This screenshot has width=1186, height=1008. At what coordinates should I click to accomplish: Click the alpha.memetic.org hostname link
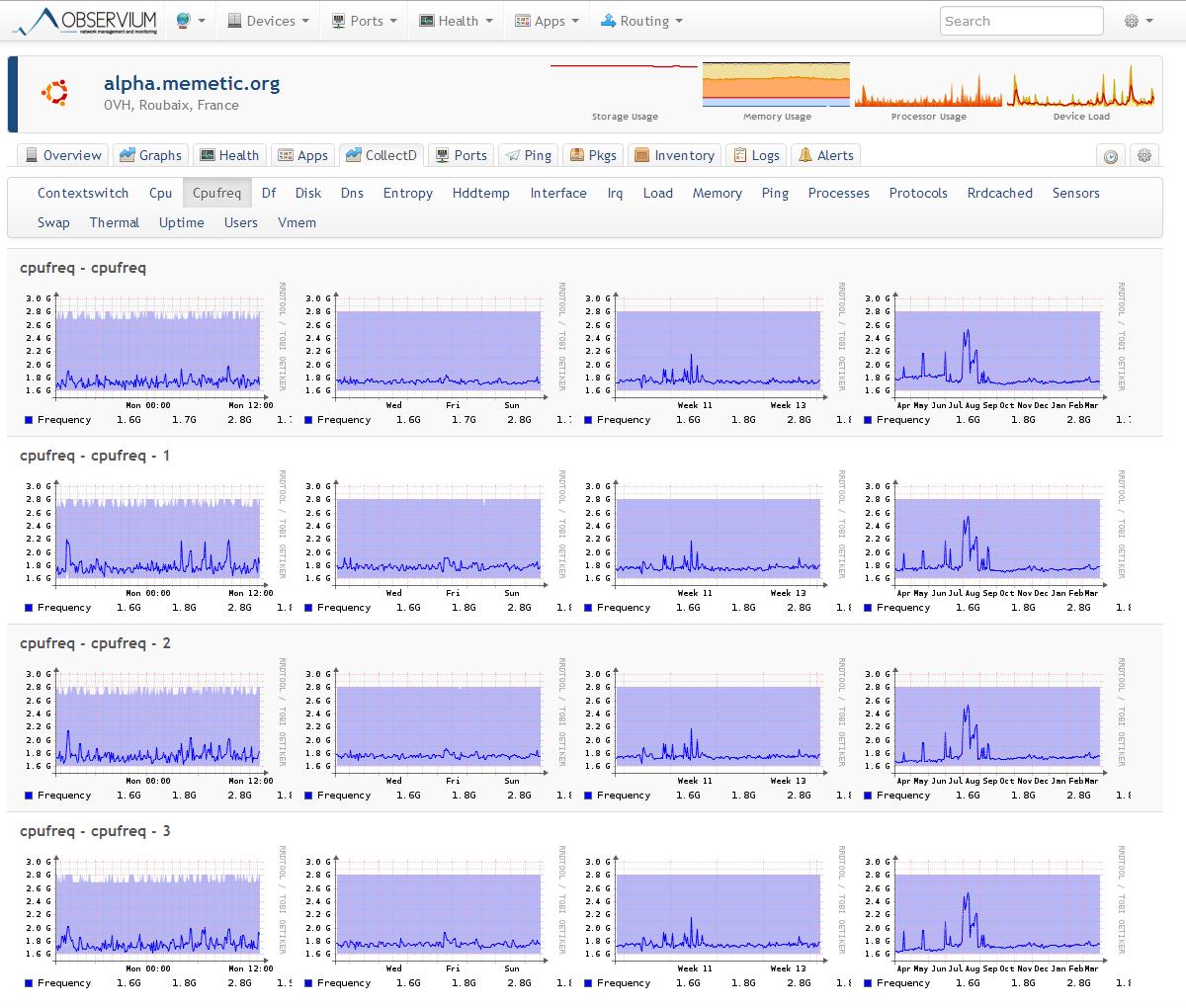point(192,84)
